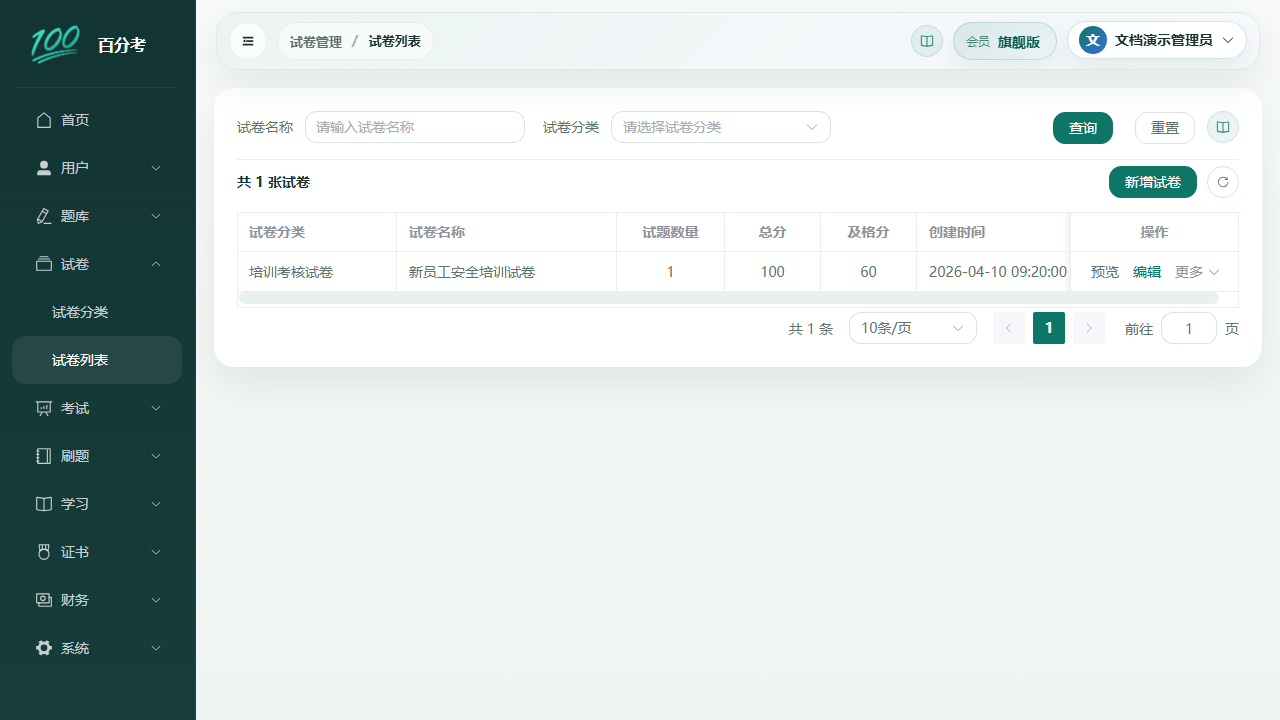Select page 1 in pagination
The image size is (1280, 720).
[x=1049, y=328]
